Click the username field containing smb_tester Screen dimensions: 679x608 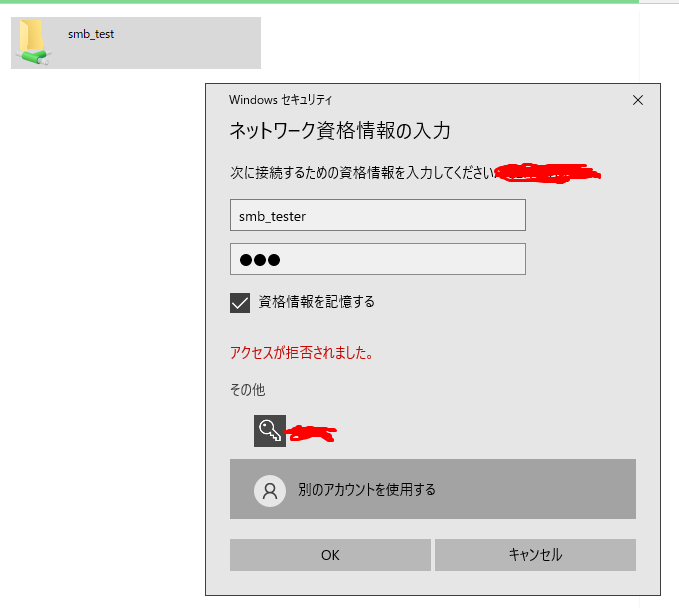[378, 215]
